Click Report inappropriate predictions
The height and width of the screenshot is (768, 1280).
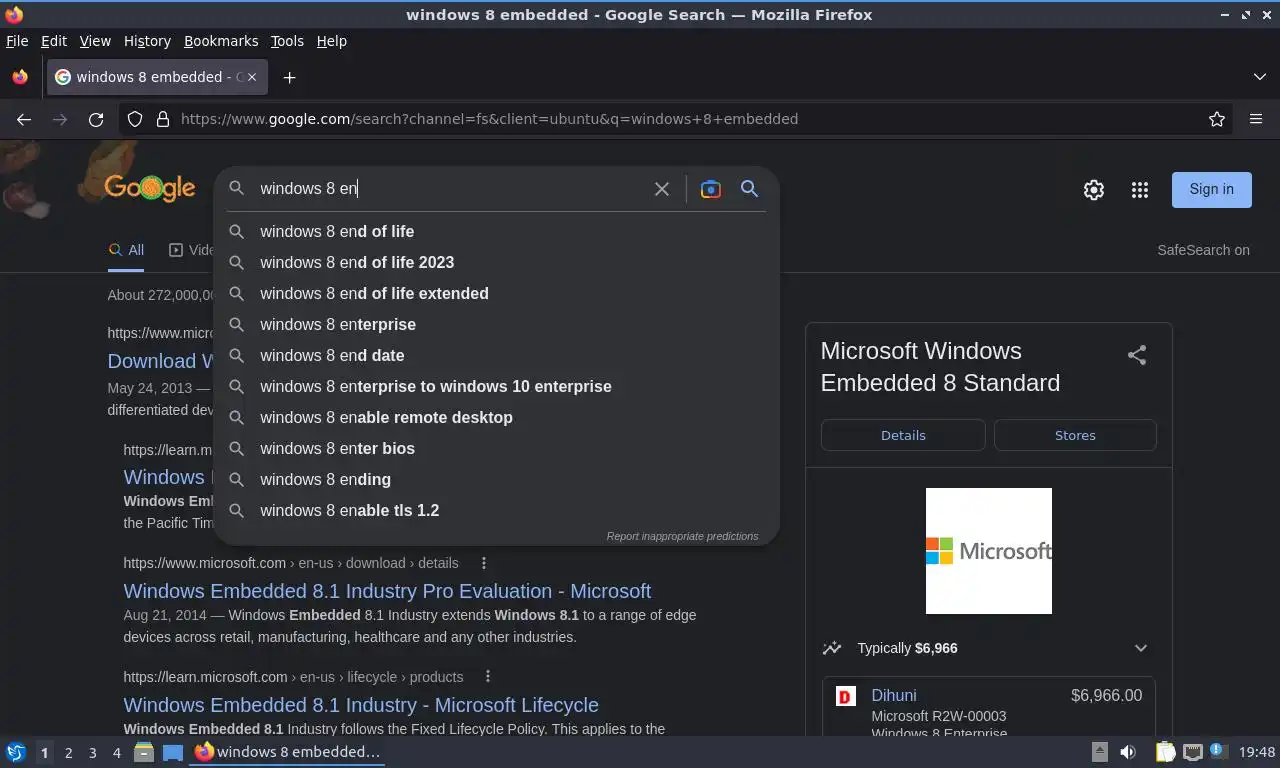(x=682, y=536)
